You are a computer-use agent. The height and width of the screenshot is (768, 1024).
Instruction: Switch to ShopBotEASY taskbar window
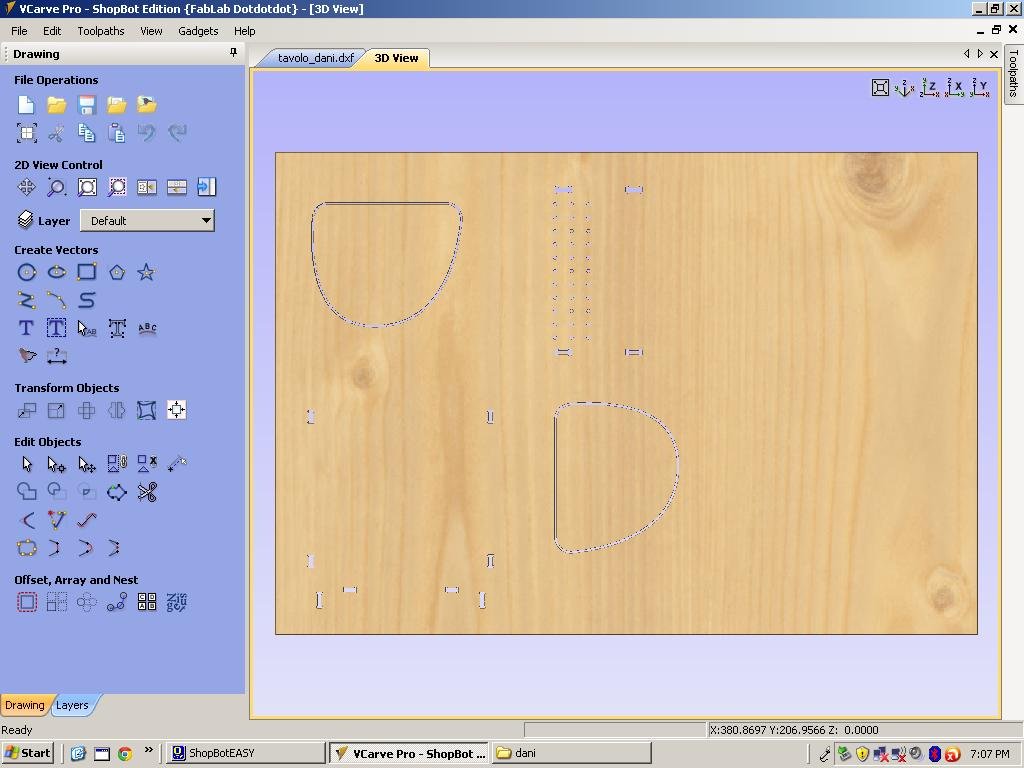point(244,753)
